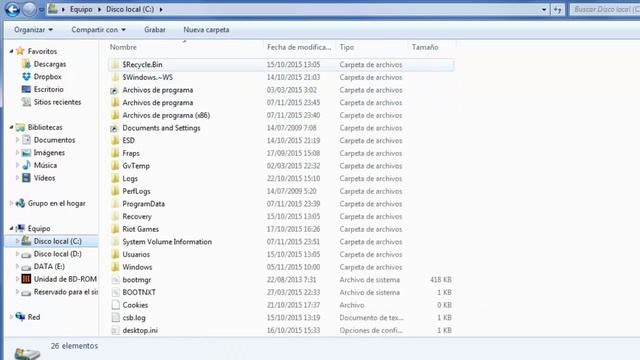
Task: Open the address bar history dropdown
Action: pyautogui.click(x=544, y=9)
